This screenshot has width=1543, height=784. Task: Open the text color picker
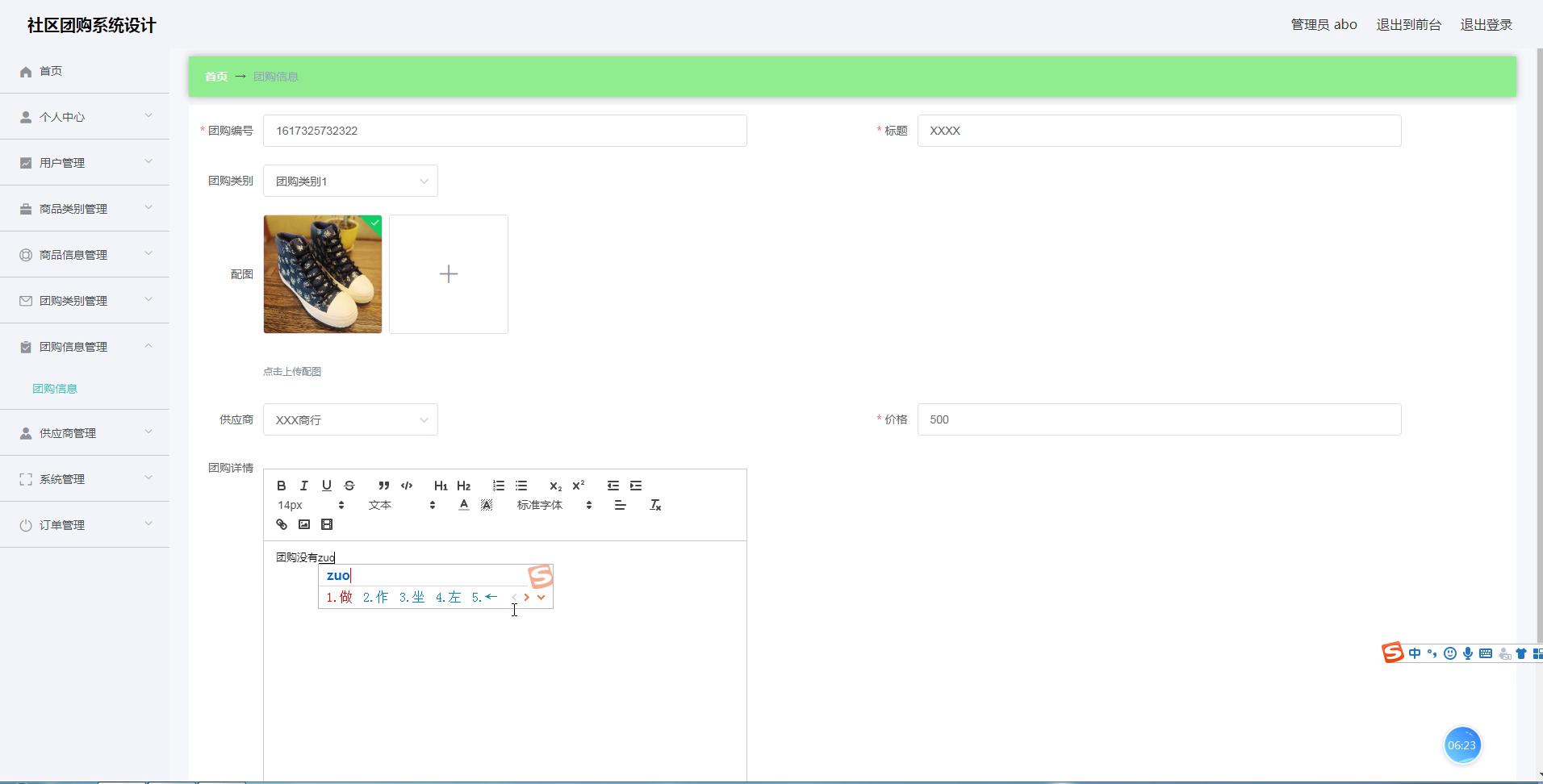463,505
